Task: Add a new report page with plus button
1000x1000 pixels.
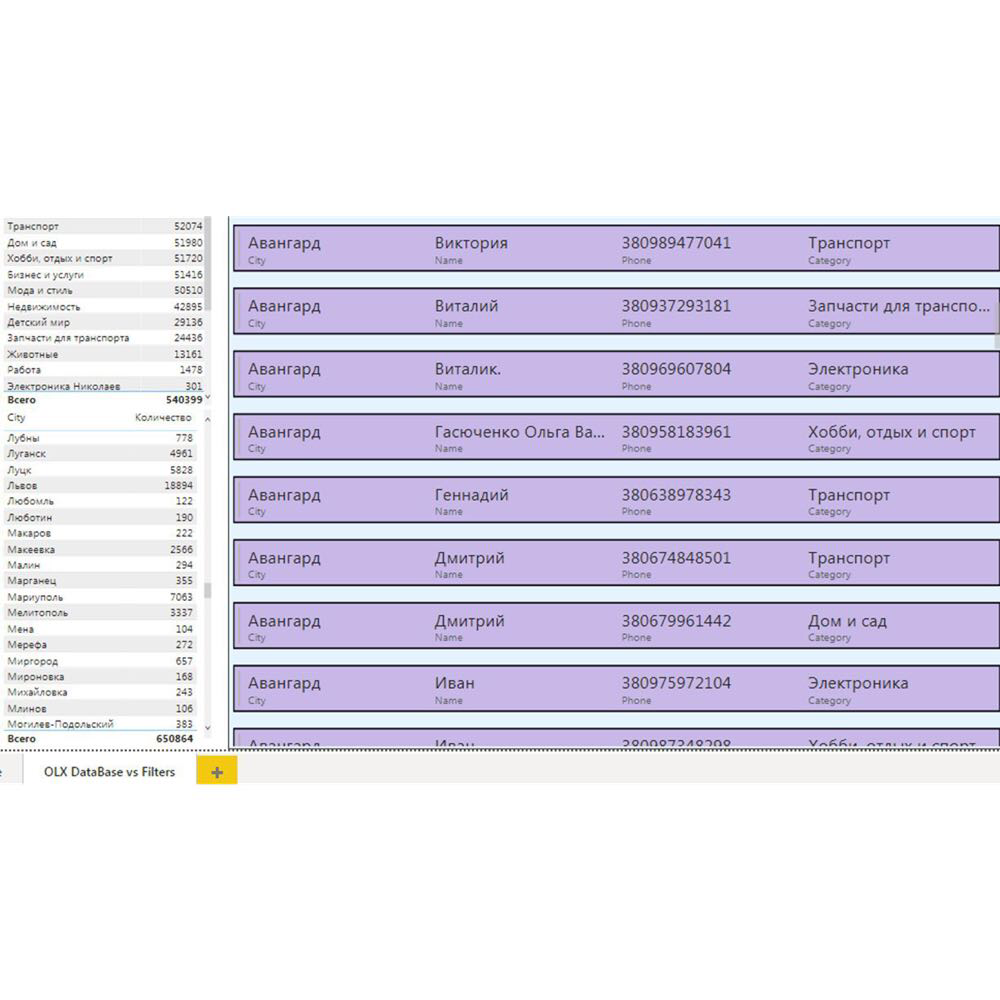Action: point(217,772)
